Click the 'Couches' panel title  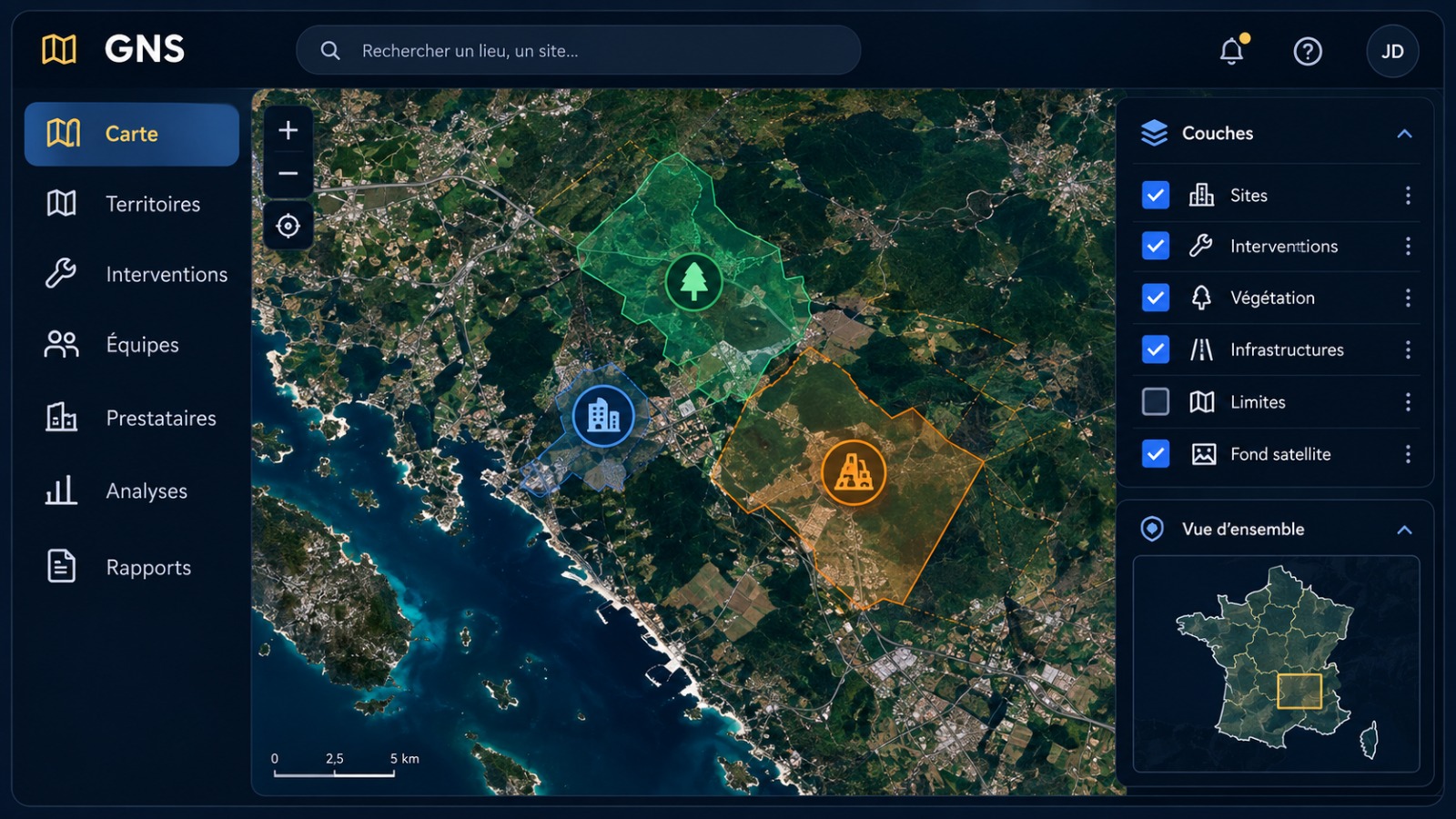point(1218,133)
